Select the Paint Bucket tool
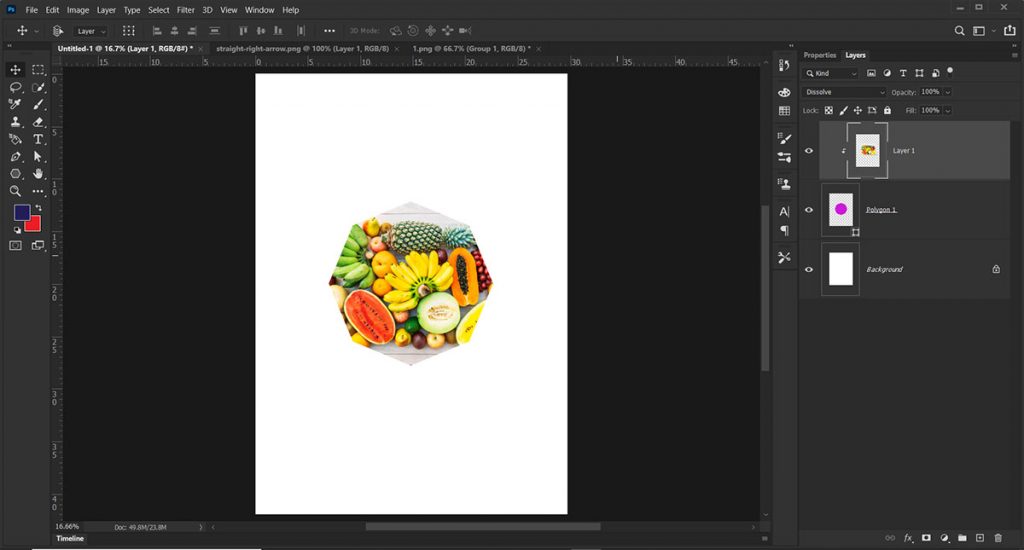This screenshot has width=1024, height=550. click(15, 139)
